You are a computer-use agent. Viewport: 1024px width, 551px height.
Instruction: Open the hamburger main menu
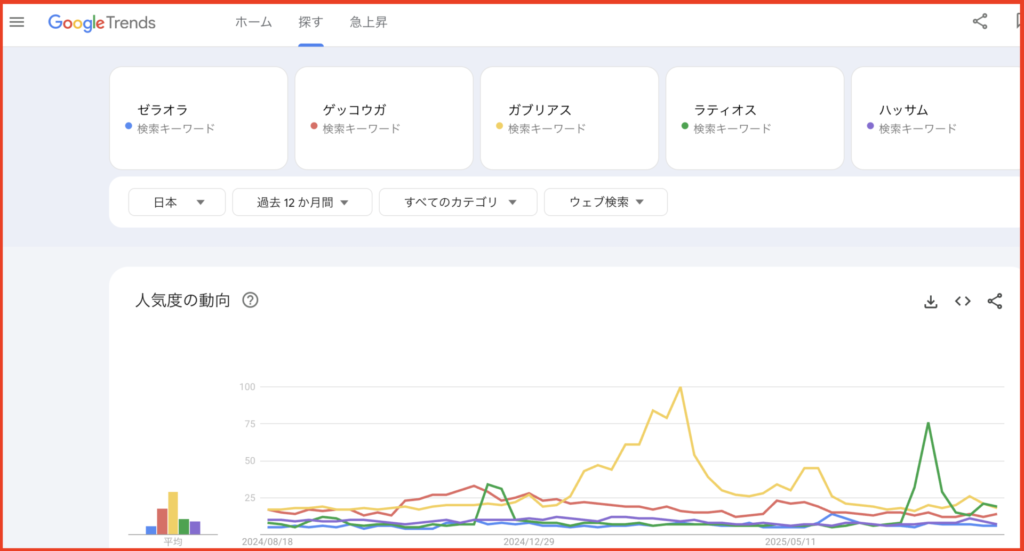coord(17,22)
